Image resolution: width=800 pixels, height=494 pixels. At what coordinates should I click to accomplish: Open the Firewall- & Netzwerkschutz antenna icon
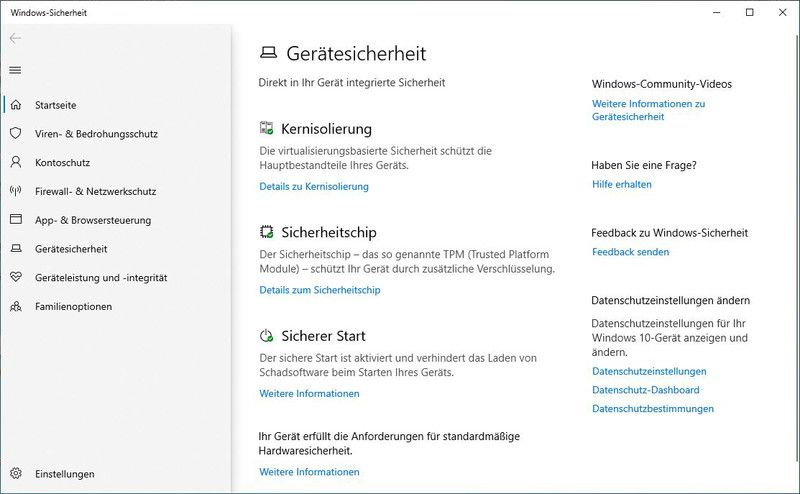pos(16,191)
